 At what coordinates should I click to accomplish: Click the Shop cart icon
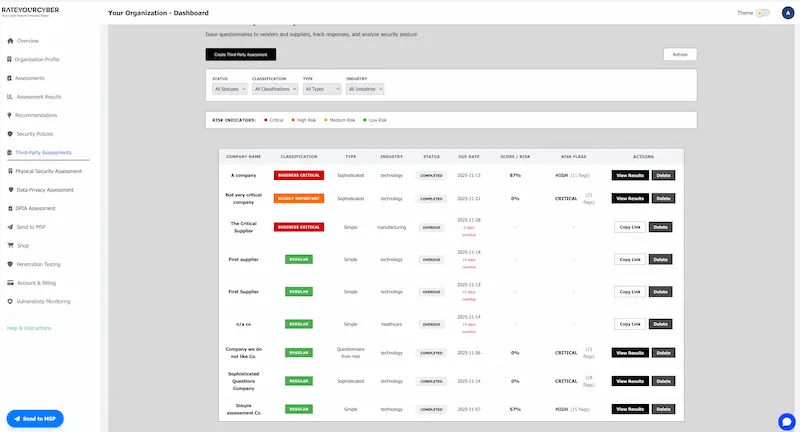(10, 245)
